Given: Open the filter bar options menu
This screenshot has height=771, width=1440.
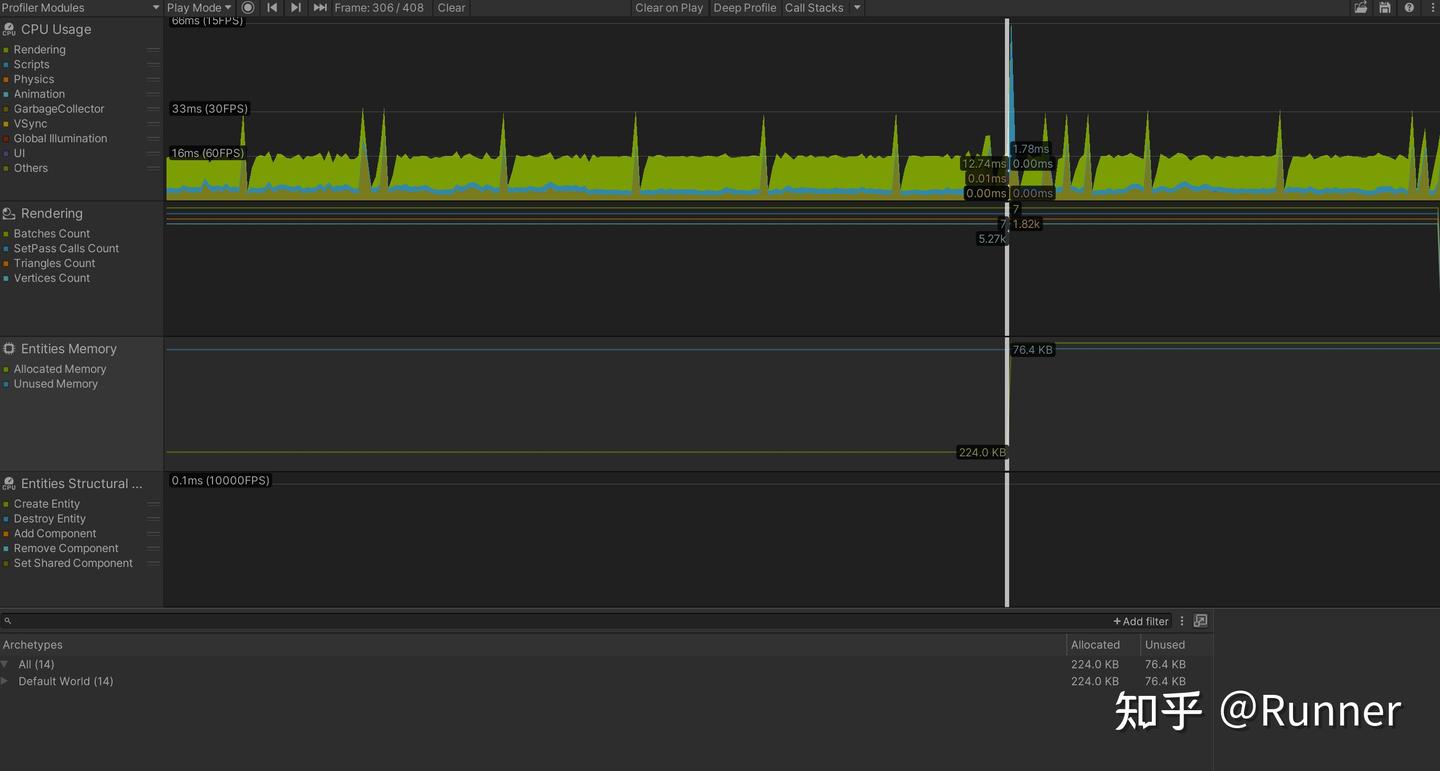Looking at the screenshot, I should coord(1182,621).
